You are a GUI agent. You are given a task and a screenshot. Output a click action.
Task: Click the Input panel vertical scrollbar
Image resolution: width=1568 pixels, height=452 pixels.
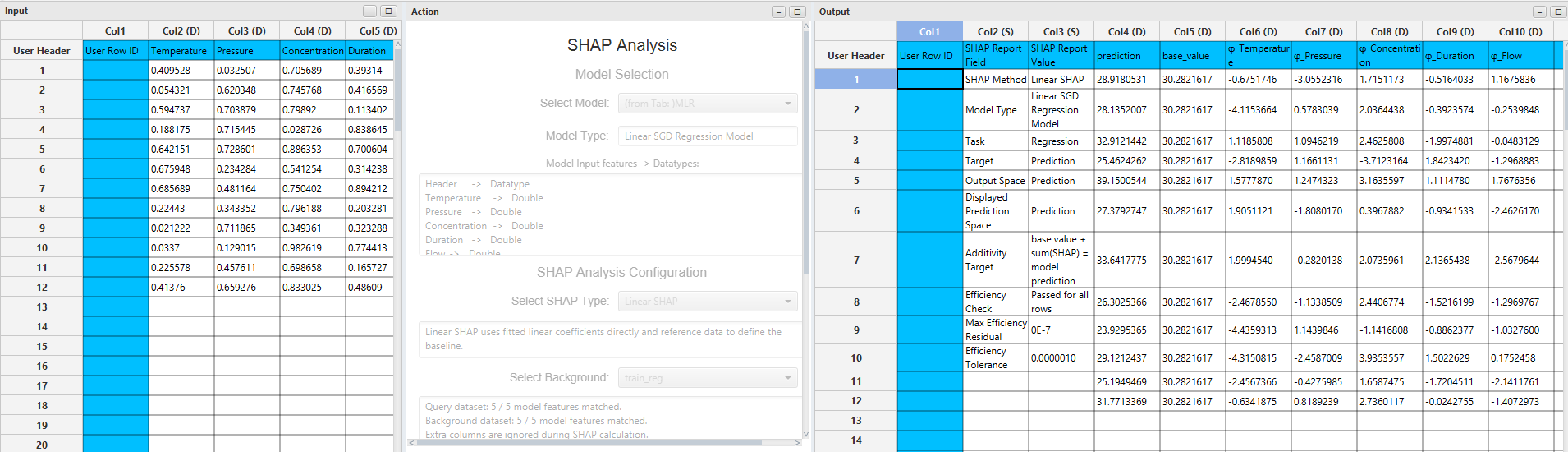(x=398, y=247)
